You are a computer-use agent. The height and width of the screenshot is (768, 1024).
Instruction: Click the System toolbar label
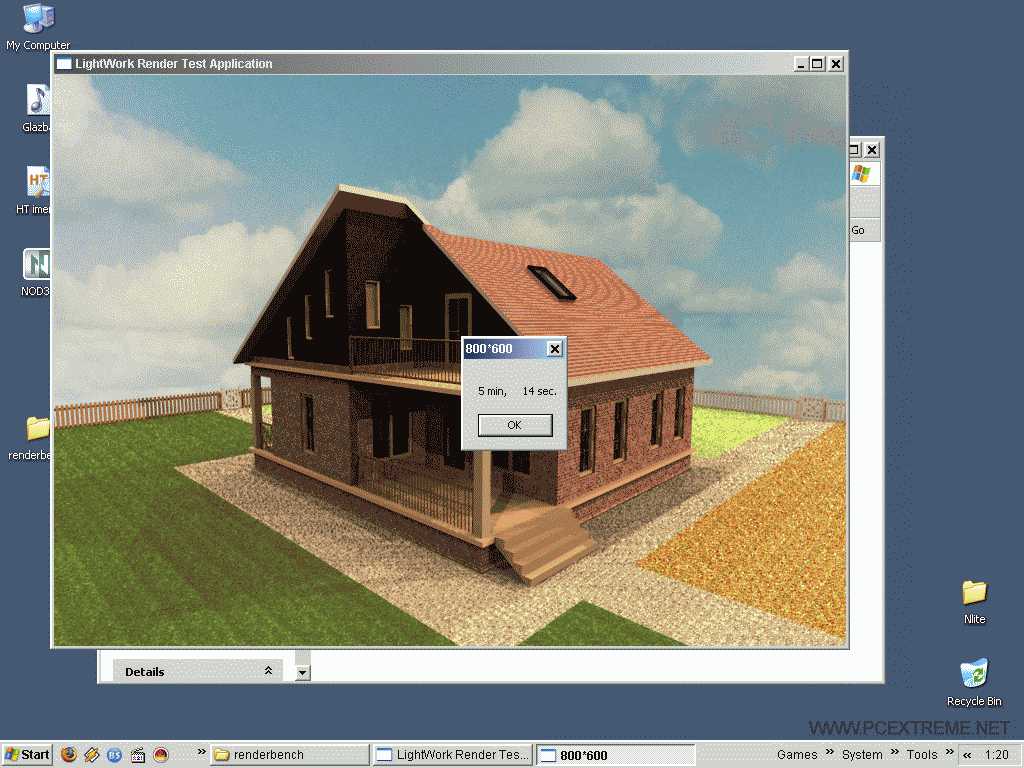pyautogui.click(x=862, y=755)
